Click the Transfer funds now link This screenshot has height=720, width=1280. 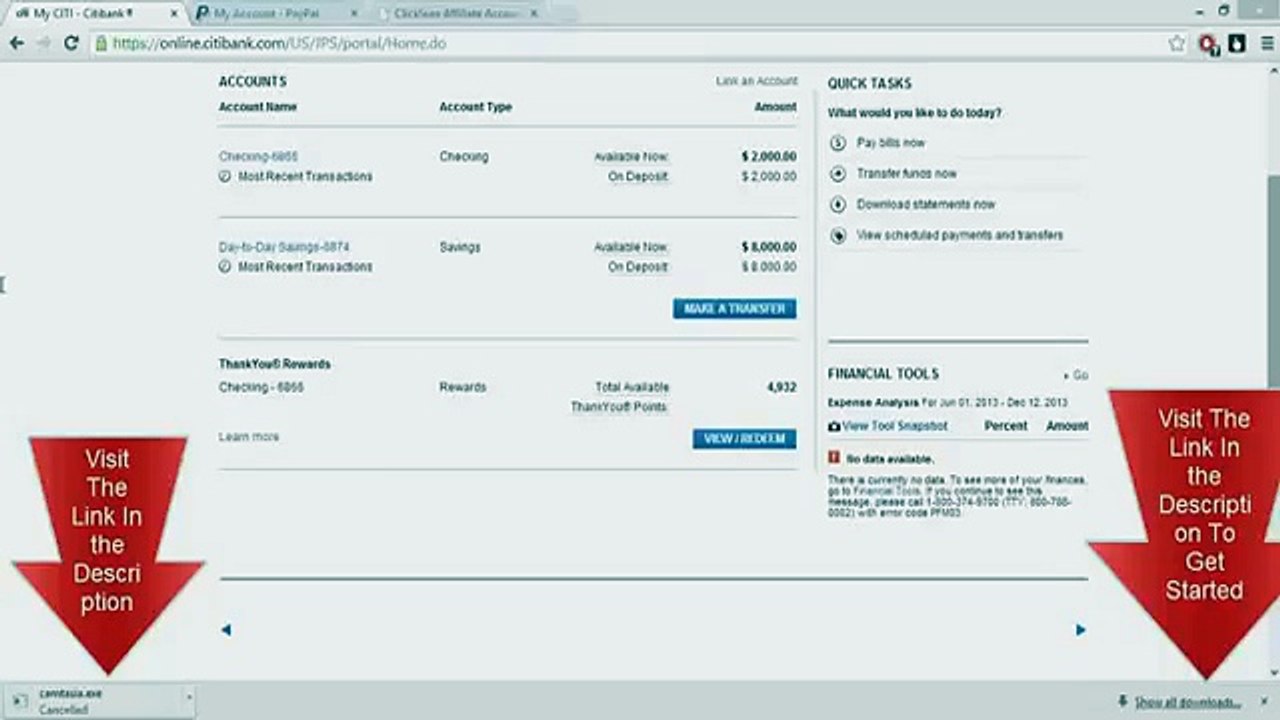(906, 174)
